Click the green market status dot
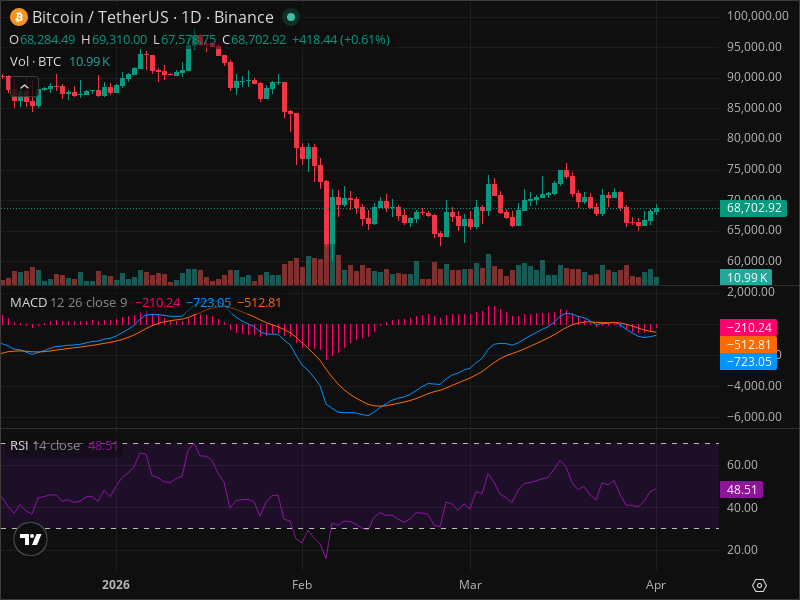The image size is (800, 600). [291, 17]
